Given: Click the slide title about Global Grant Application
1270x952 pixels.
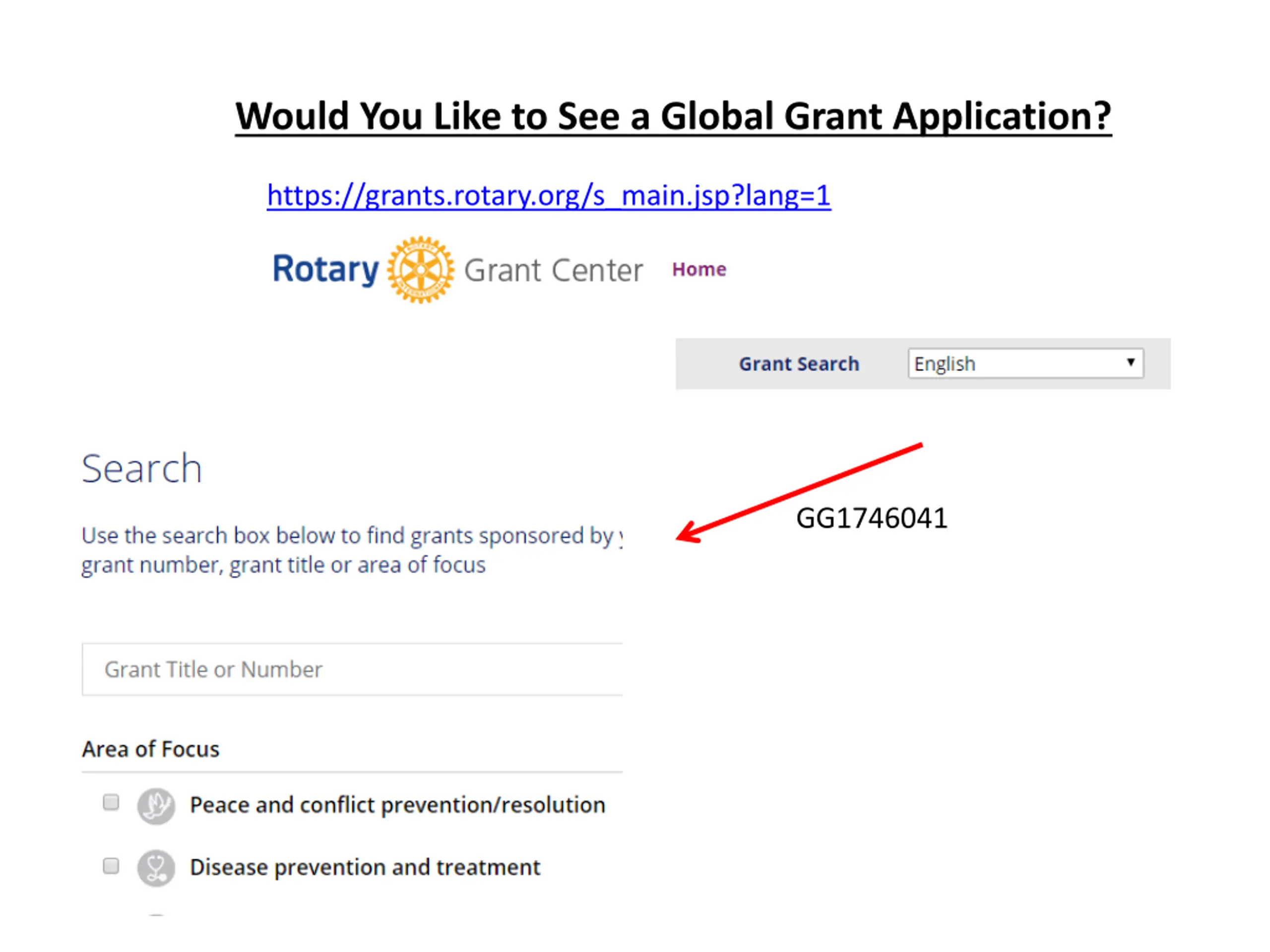Looking at the screenshot, I should click(x=674, y=117).
